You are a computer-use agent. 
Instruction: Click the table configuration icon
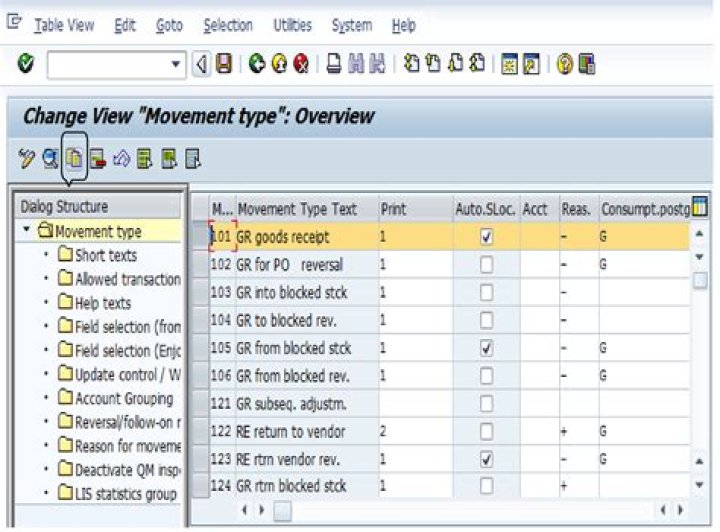(x=699, y=206)
